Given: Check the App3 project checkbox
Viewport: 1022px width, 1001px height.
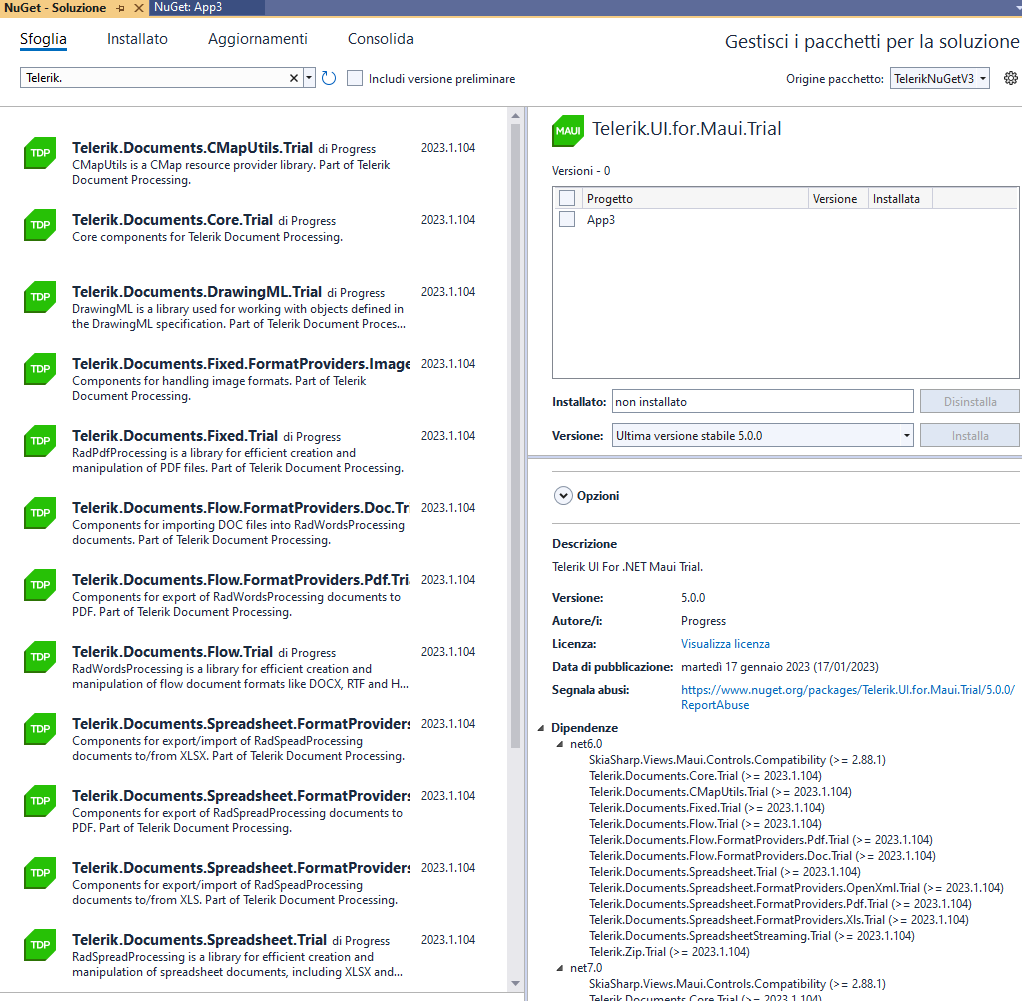Looking at the screenshot, I should 567,219.
